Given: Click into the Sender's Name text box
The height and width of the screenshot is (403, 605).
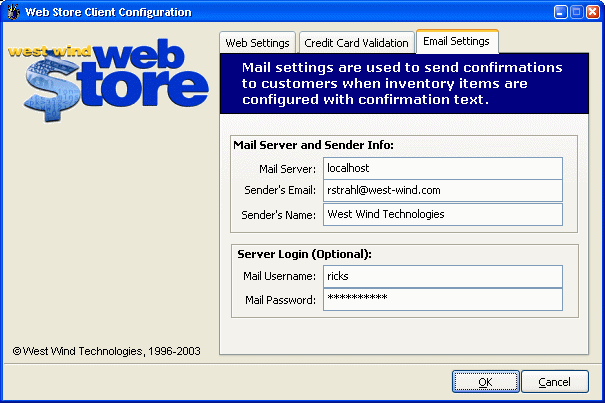Looking at the screenshot, I should (x=442, y=214).
